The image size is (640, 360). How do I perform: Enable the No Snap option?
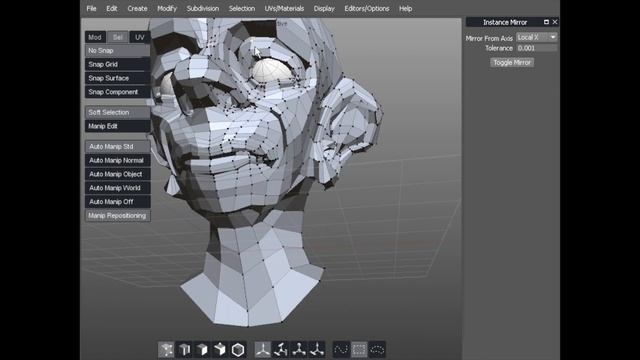click(118, 51)
